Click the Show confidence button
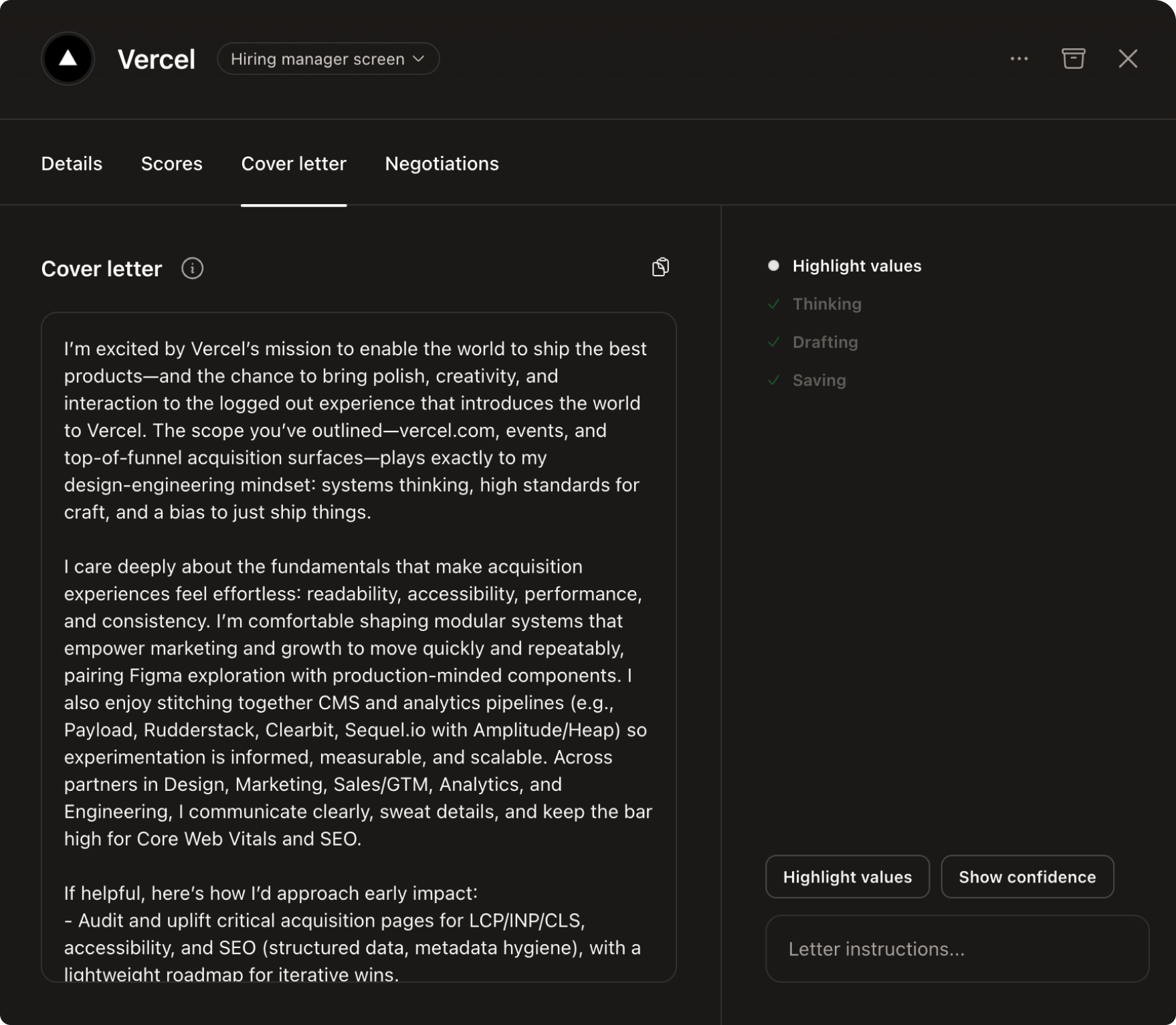1176x1025 pixels. point(1027,876)
